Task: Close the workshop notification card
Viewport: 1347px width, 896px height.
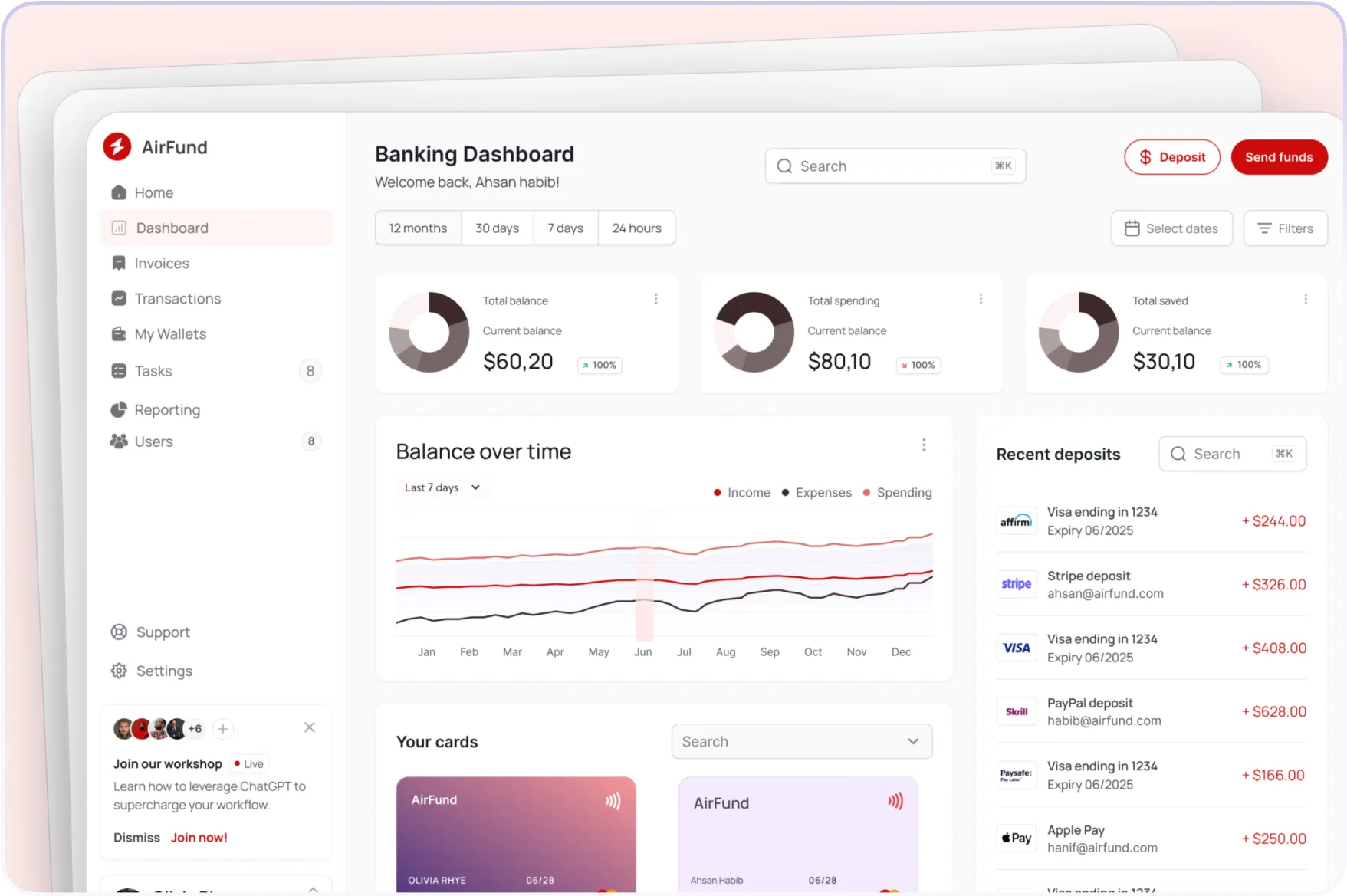Action: point(310,727)
